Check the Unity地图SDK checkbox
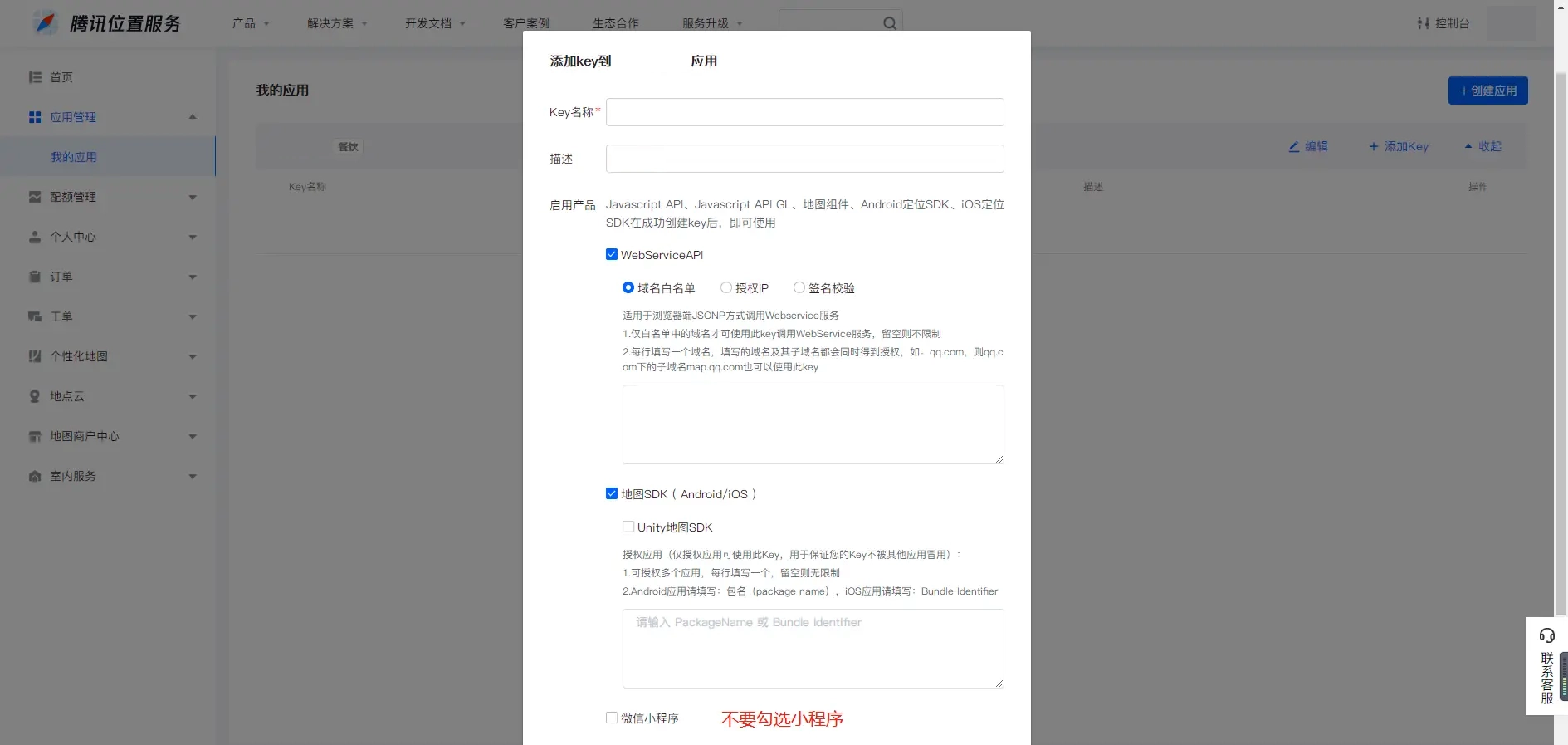The image size is (1568, 745). coord(628,527)
